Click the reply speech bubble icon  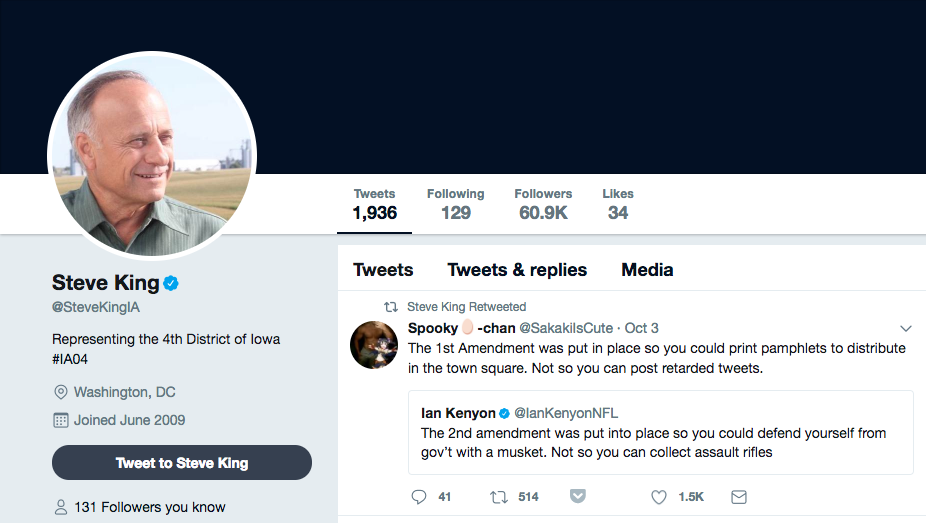pyautogui.click(x=419, y=497)
